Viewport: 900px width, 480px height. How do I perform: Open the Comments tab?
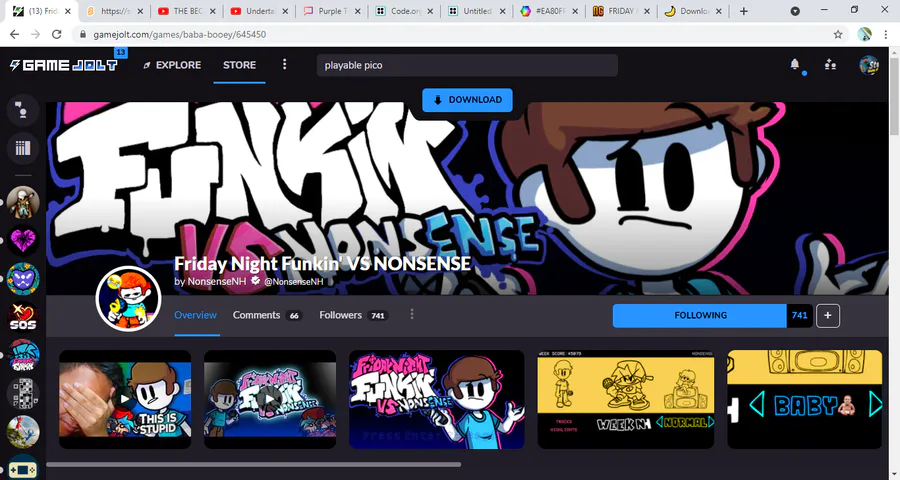(267, 315)
